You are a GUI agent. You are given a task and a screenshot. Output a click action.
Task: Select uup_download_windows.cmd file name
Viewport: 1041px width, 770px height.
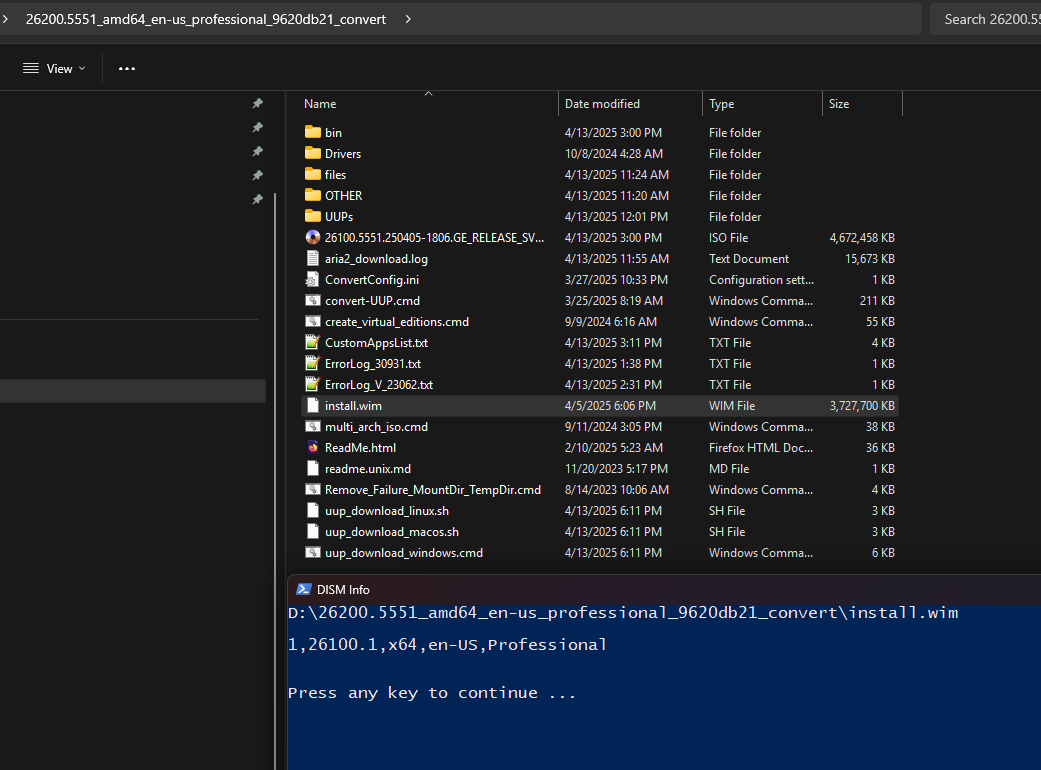[404, 553]
